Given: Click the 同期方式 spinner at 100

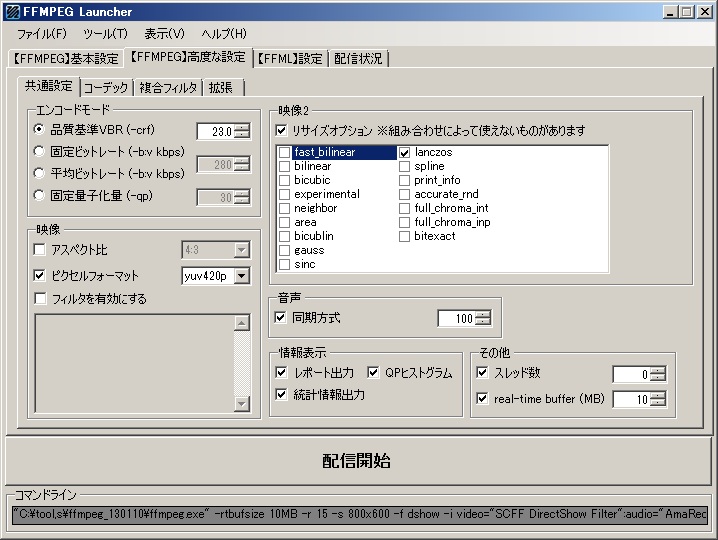Looking at the screenshot, I should click(483, 318).
